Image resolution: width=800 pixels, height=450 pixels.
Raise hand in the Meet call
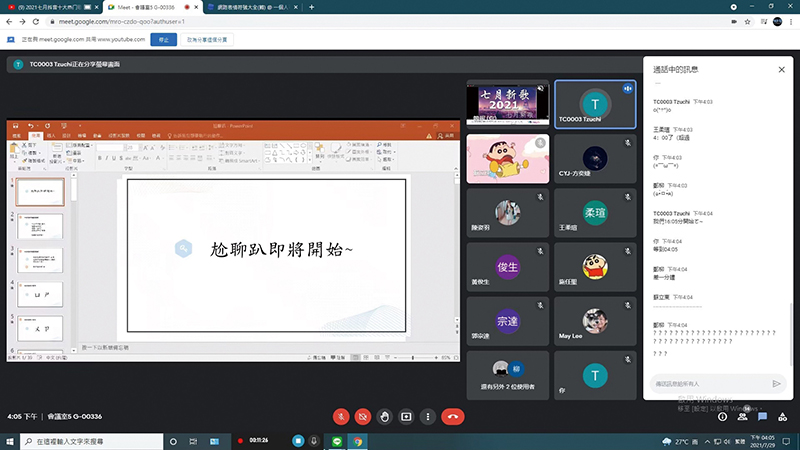[x=384, y=417]
